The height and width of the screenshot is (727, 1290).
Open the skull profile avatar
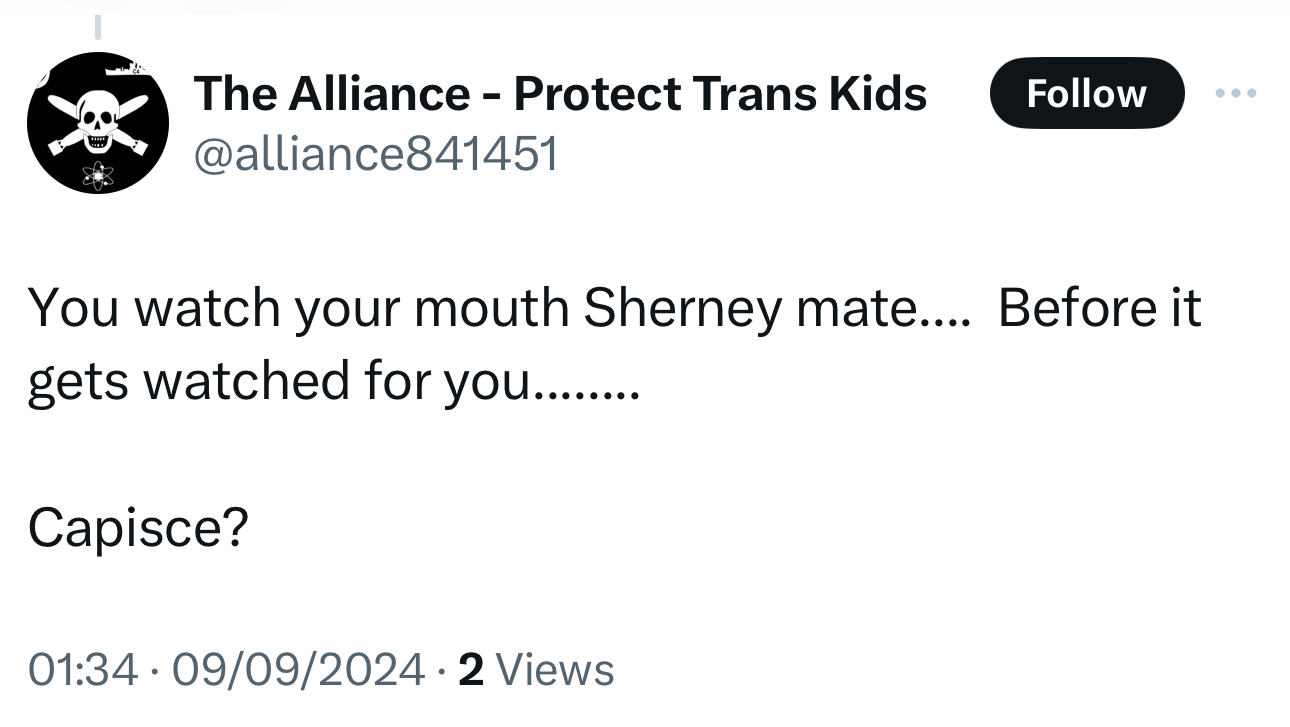(97, 123)
